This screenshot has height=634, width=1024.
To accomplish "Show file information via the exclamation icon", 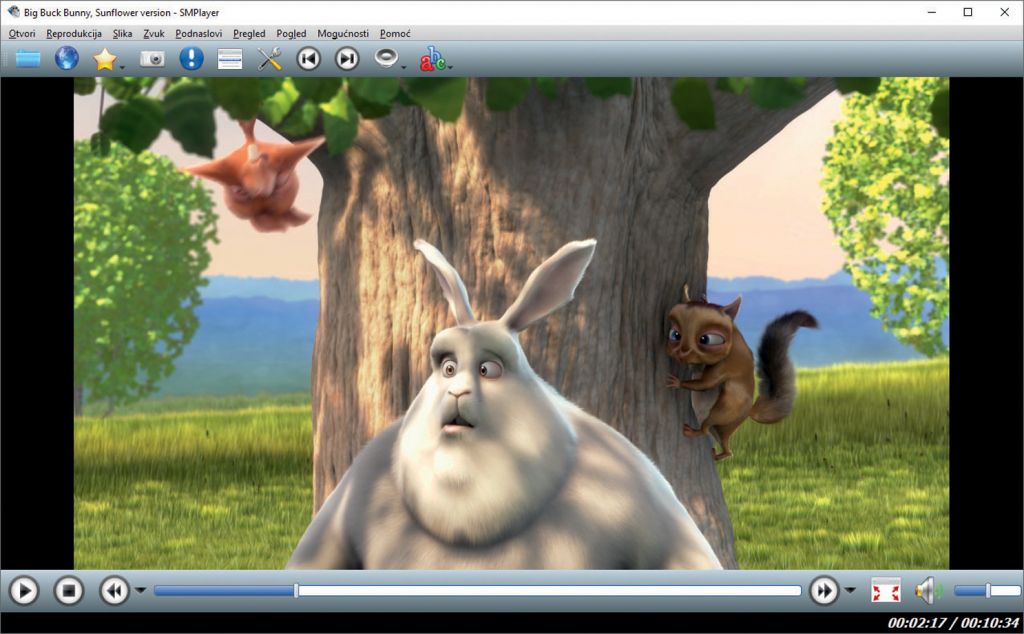I will point(191,59).
